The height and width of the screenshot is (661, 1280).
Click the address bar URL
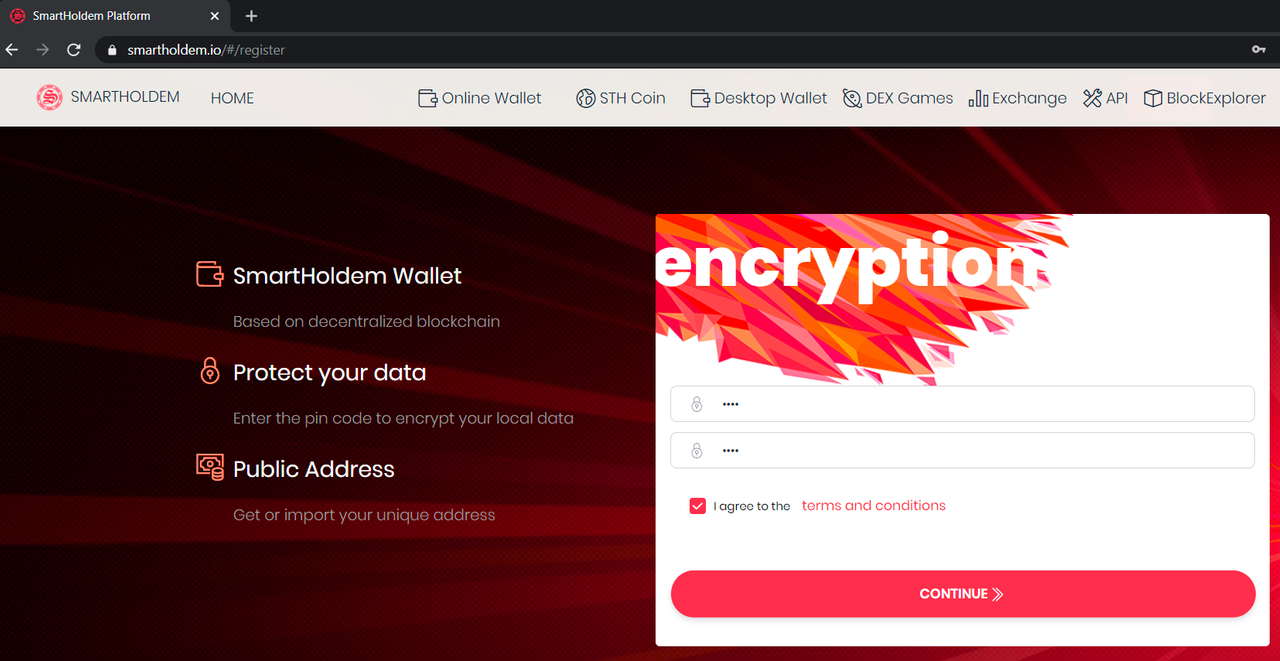206,49
